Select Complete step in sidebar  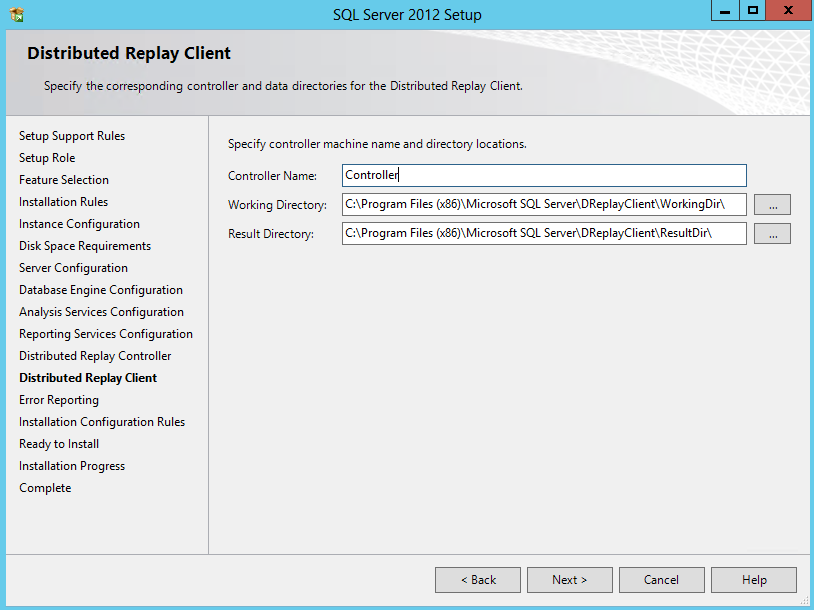[x=45, y=488]
